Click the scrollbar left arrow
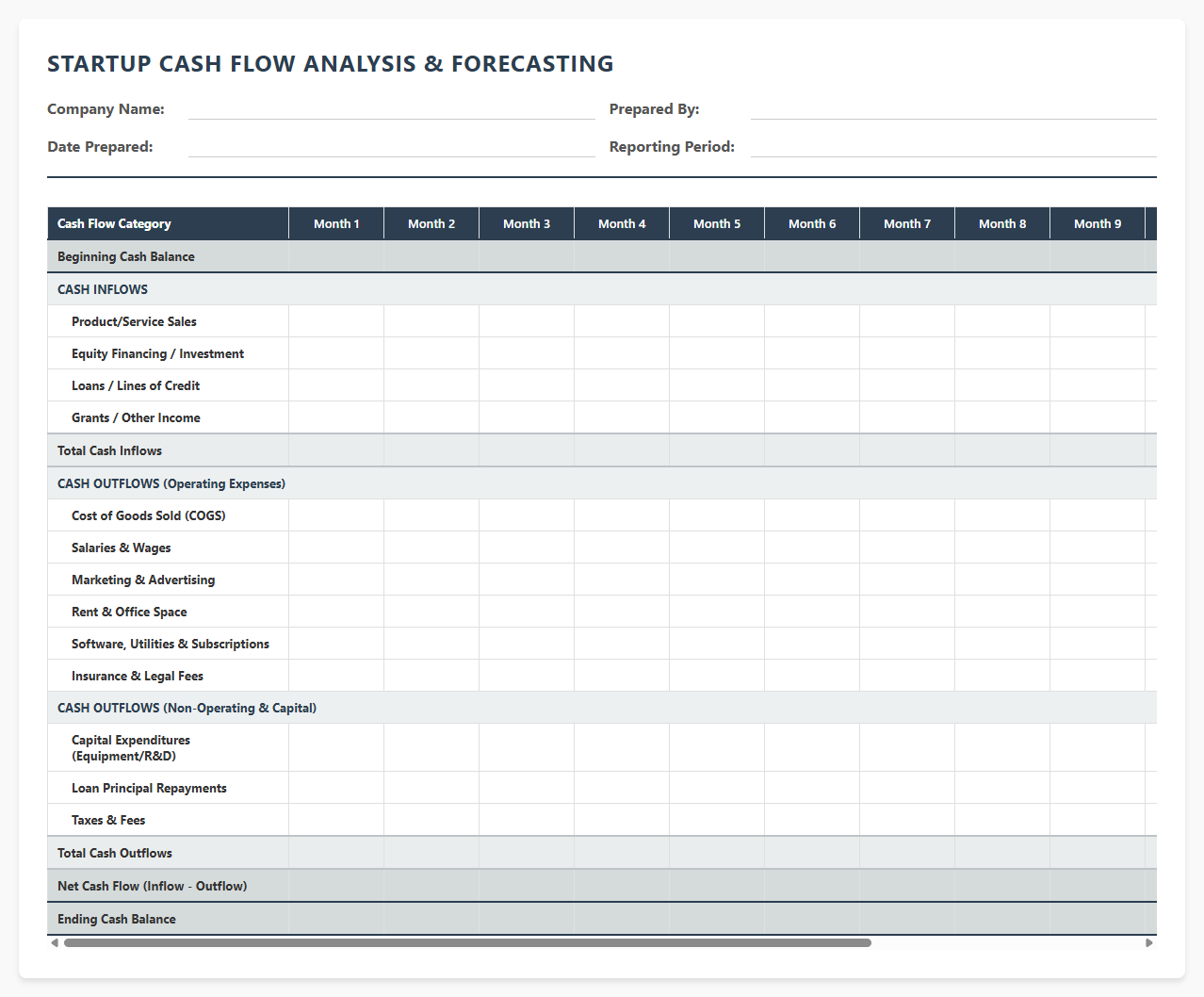The image size is (1204, 997). [x=55, y=942]
